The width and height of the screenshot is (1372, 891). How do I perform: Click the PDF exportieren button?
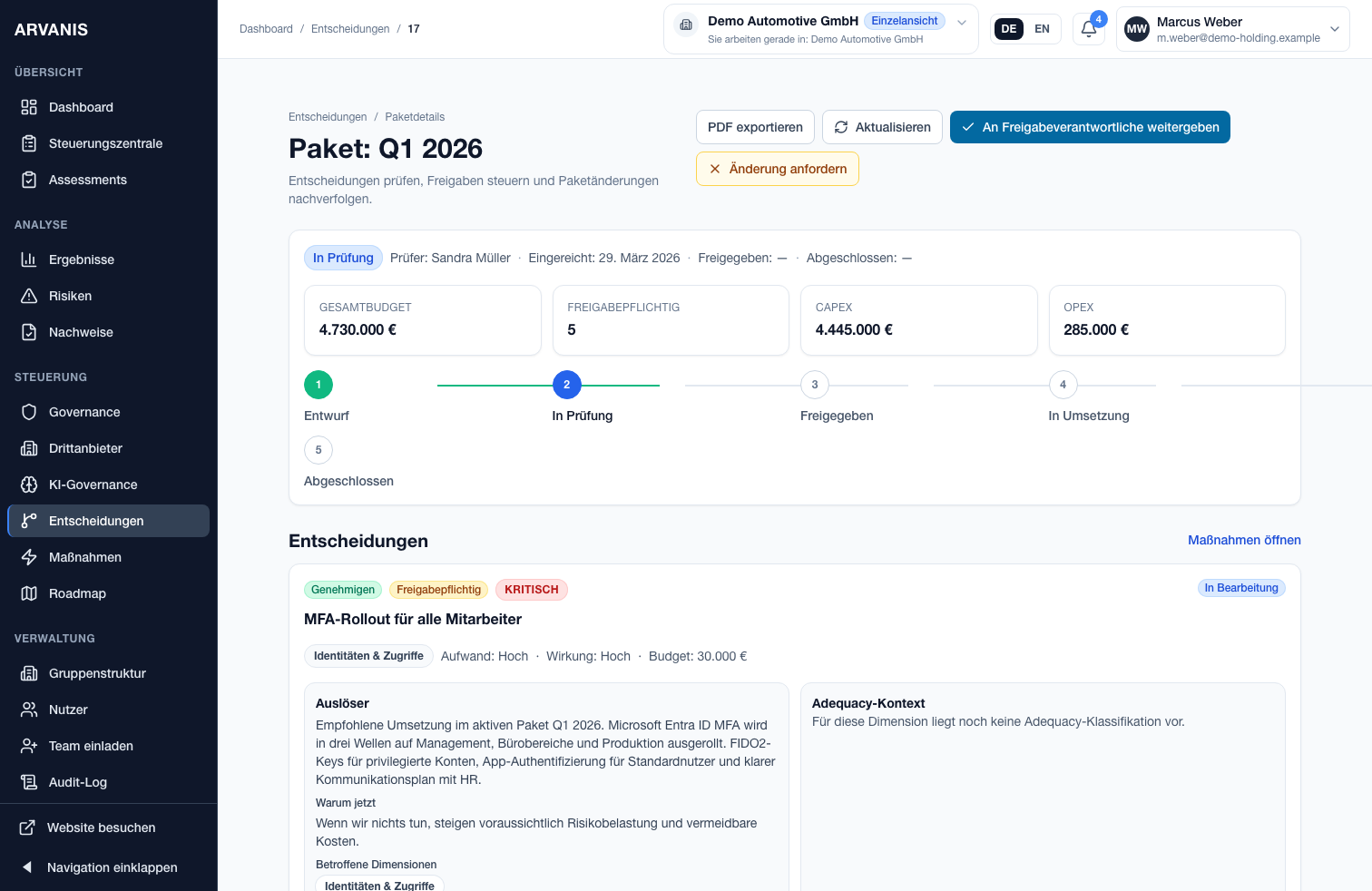click(x=755, y=127)
